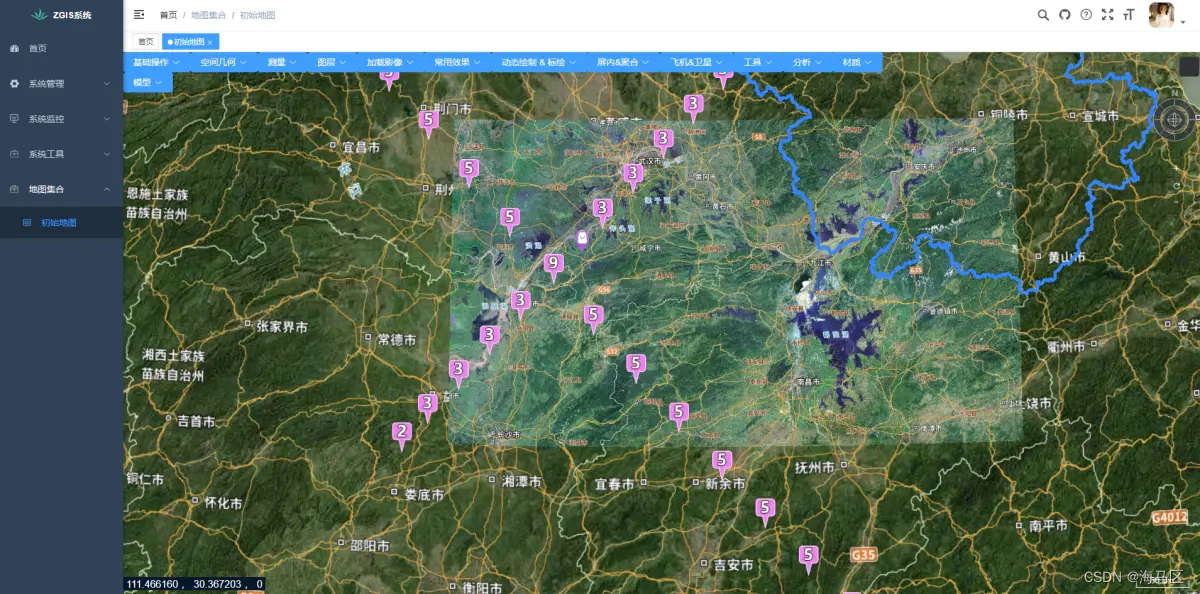Click the 系统监控 monitor icon
This screenshot has width=1200, height=594.
14,119
